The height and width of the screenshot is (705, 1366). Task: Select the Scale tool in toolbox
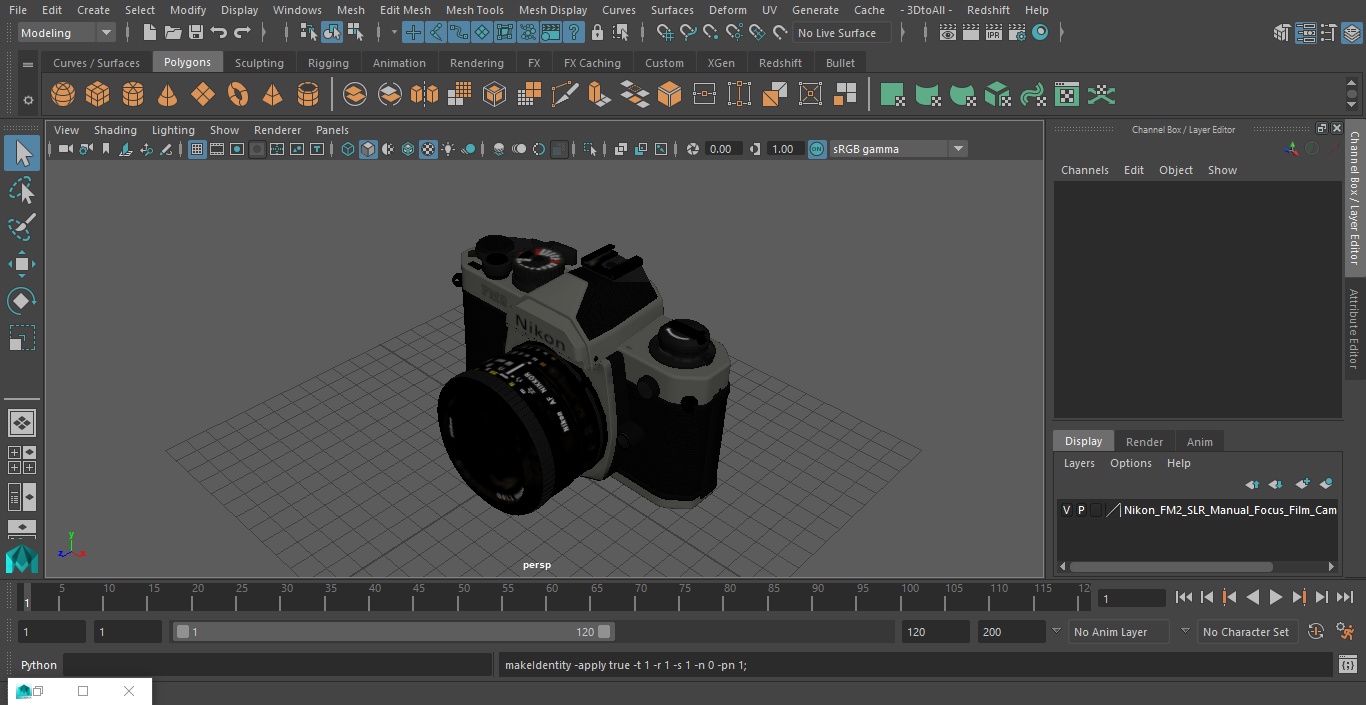coord(22,338)
